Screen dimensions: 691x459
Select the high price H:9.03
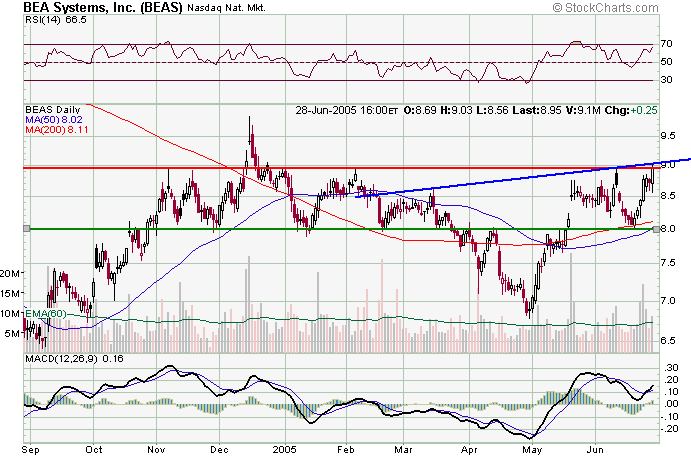457,110
